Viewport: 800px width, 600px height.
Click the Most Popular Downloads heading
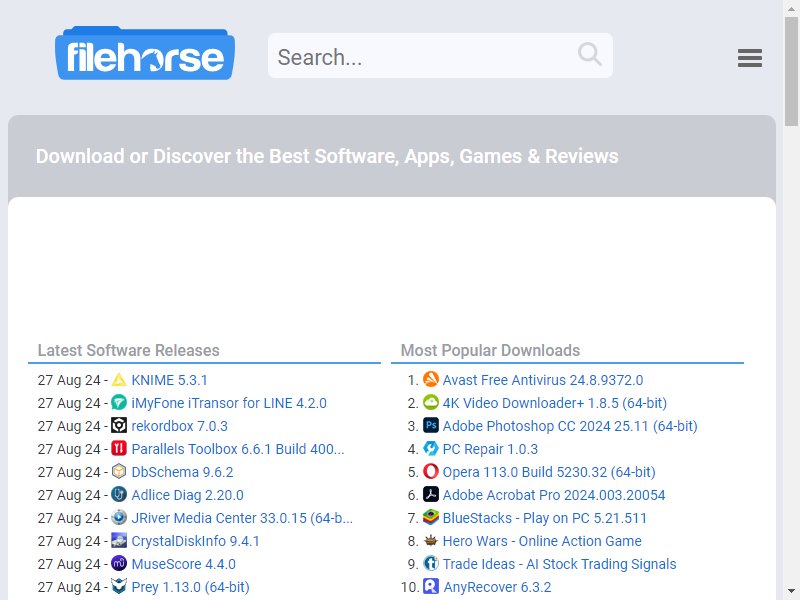click(490, 350)
